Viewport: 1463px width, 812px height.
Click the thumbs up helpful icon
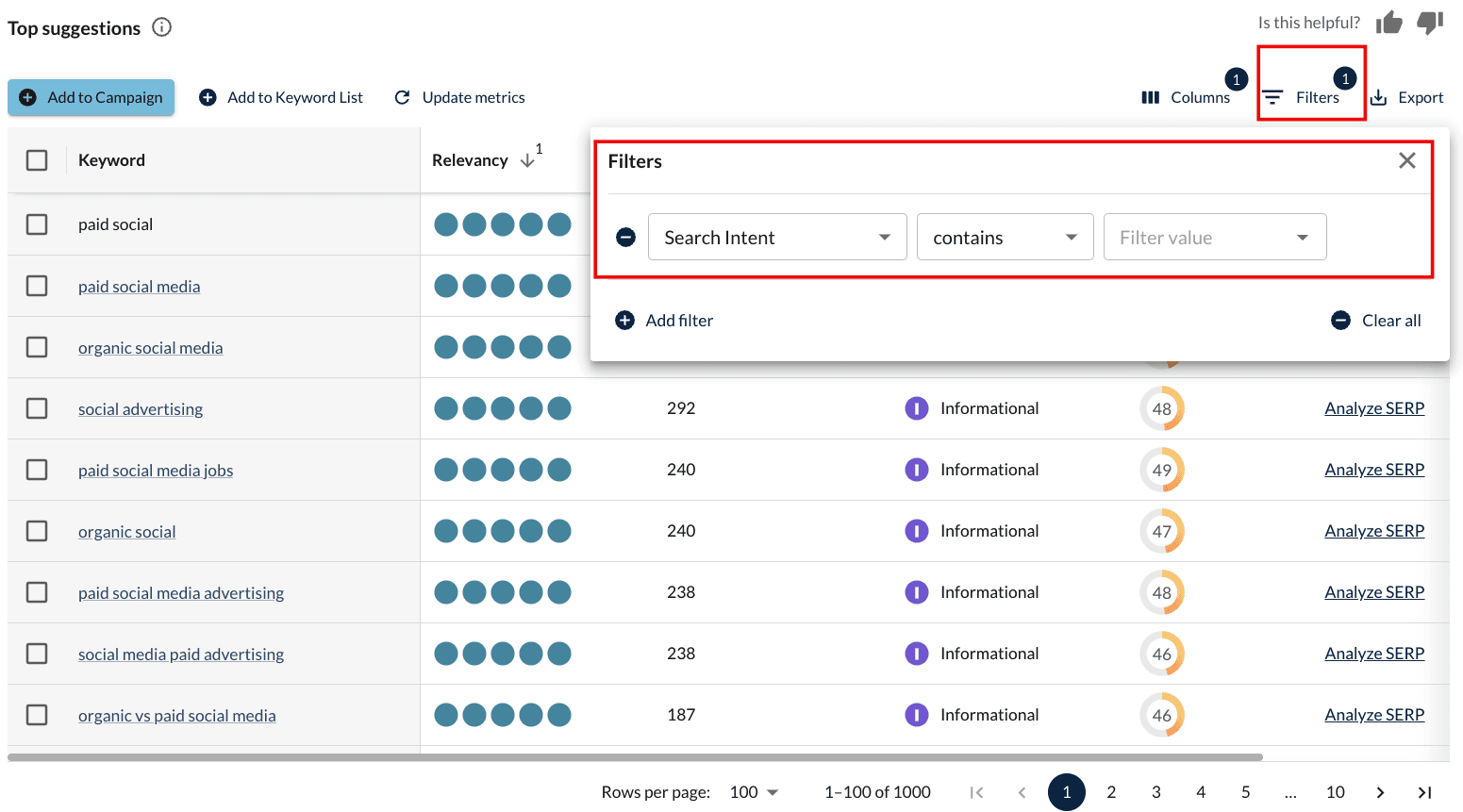click(x=1388, y=23)
